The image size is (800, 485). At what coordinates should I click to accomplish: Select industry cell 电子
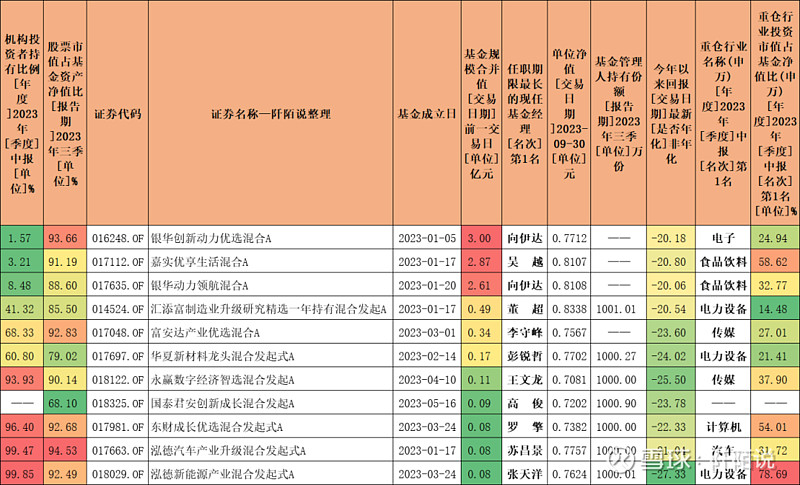pos(723,238)
